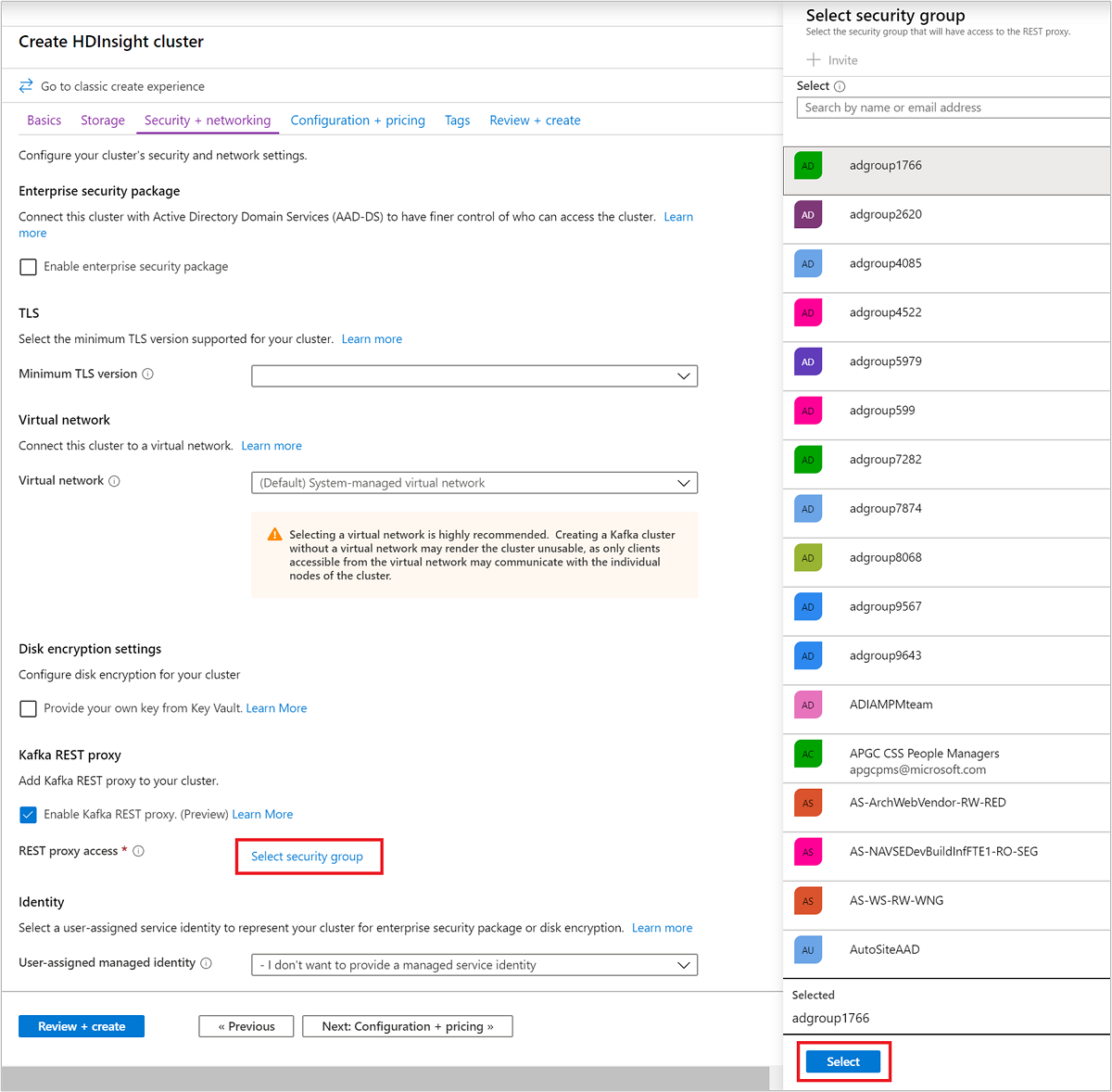Open the Minimum TLS version dropdown

point(474,376)
